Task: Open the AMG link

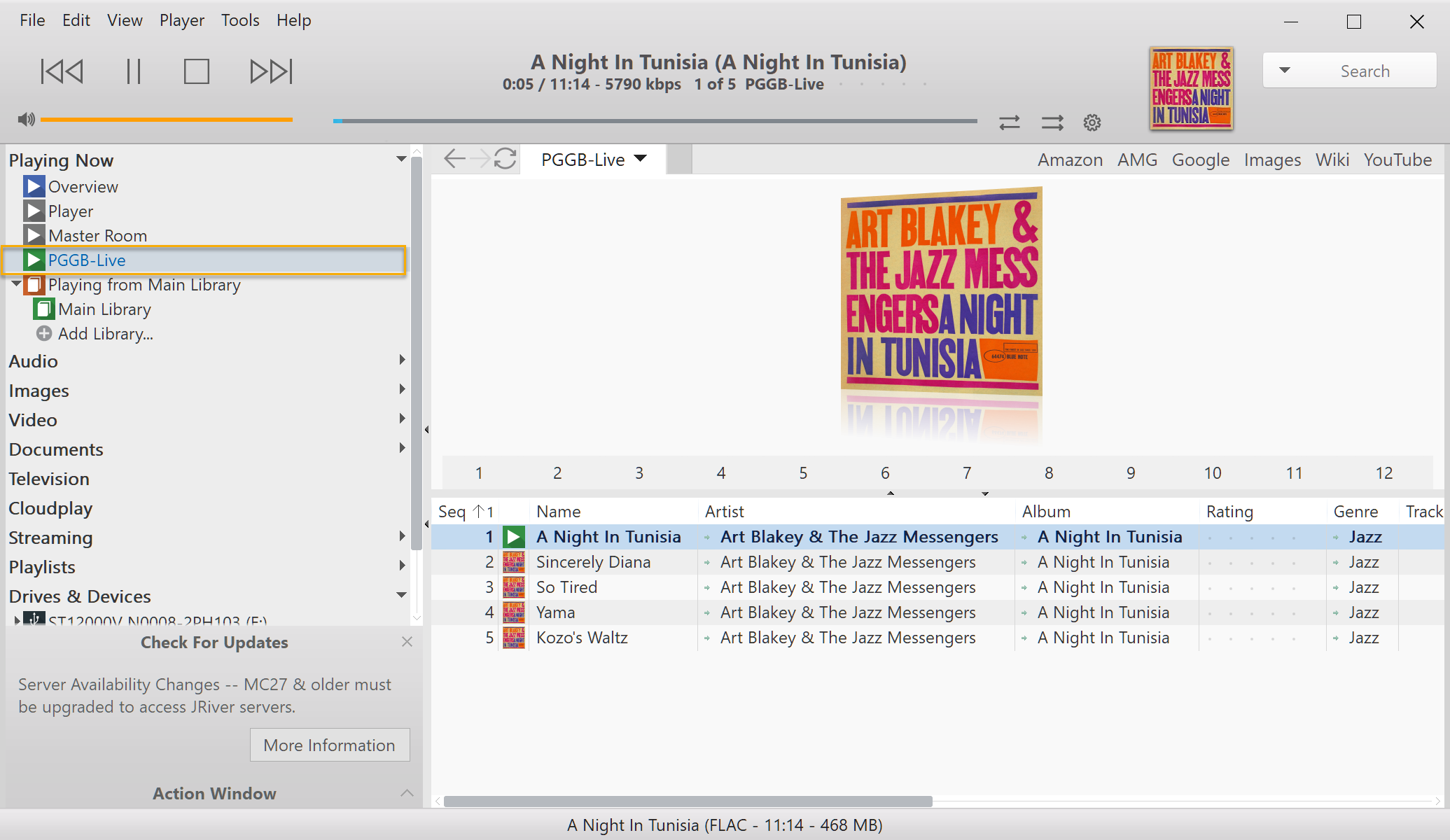Action: coord(1137,160)
